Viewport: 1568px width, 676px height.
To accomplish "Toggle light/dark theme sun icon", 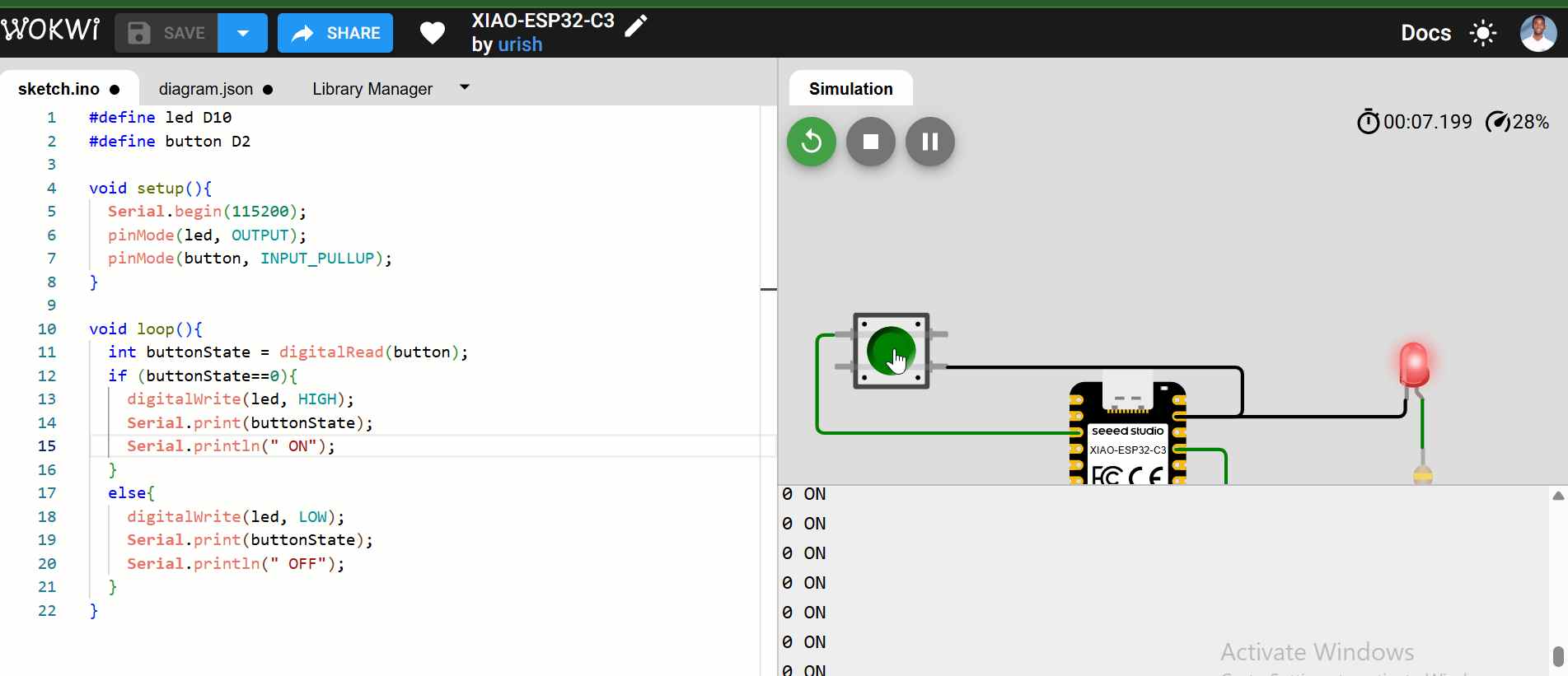I will [x=1483, y=33].
